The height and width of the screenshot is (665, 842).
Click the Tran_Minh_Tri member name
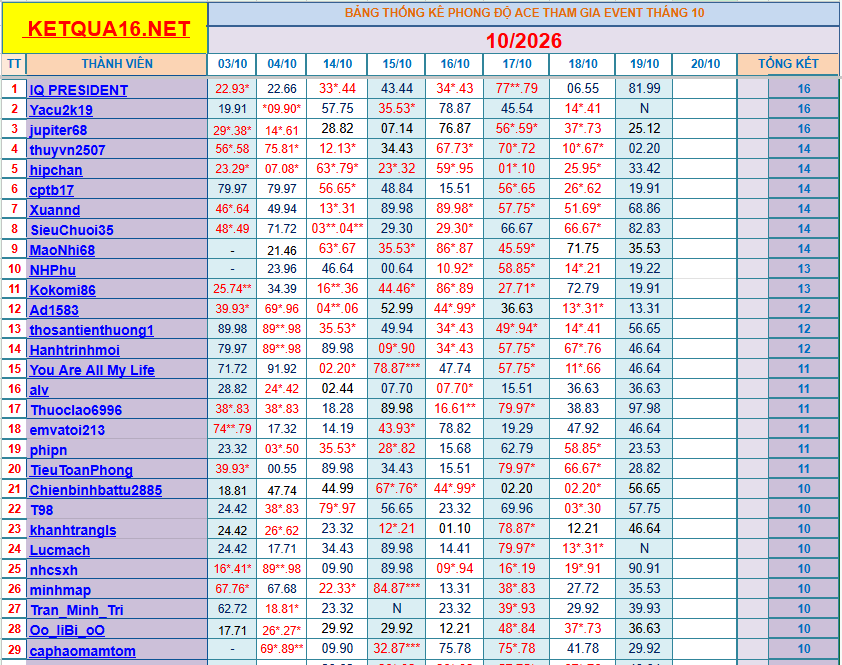[x=77, y=610]
